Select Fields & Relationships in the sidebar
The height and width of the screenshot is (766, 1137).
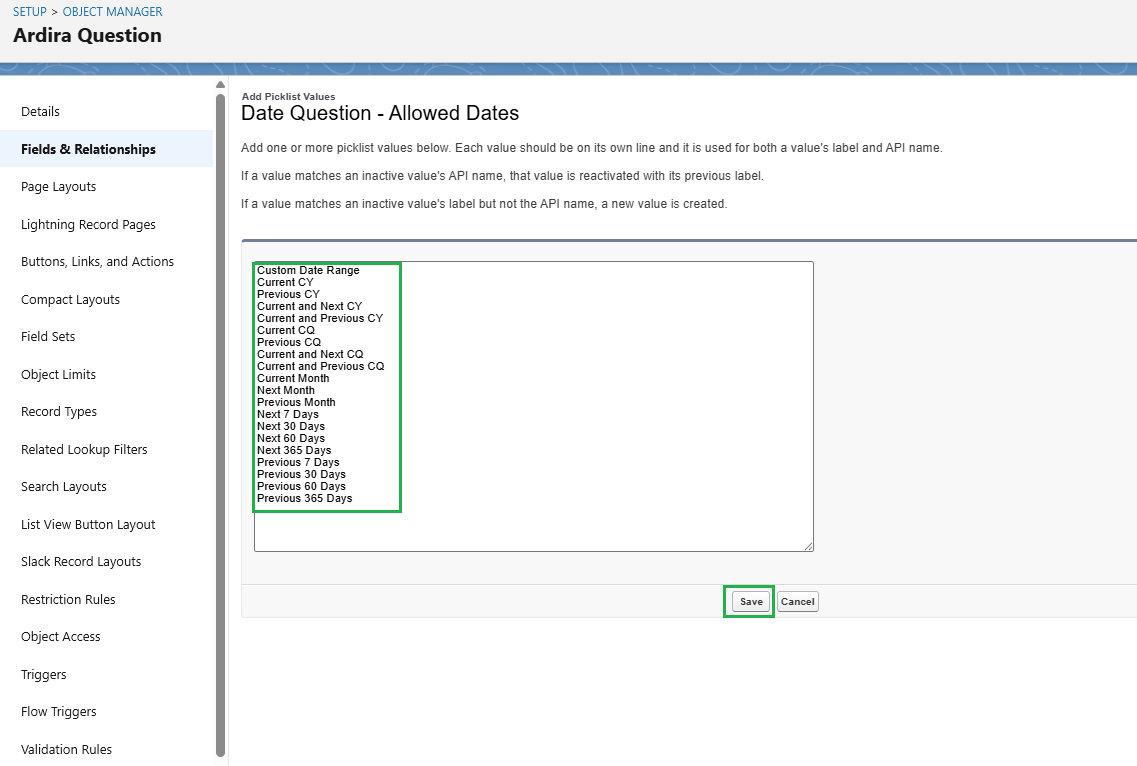(88, 148)
